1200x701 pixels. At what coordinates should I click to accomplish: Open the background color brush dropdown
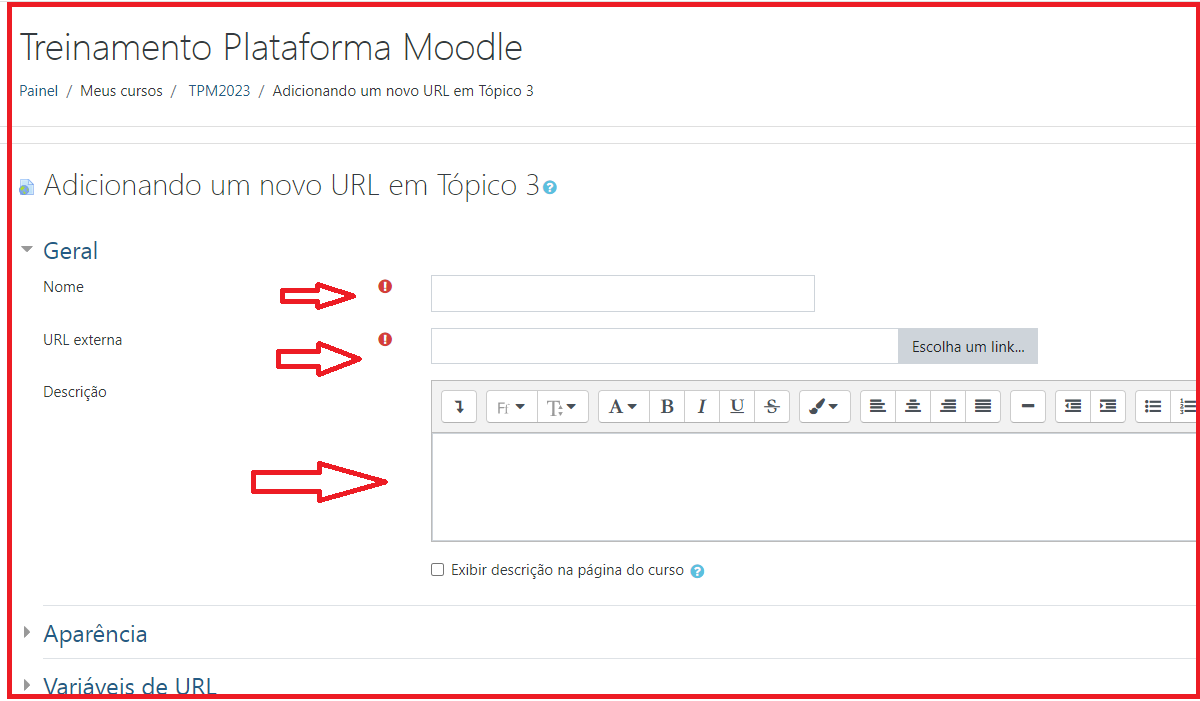click(825, 407)
